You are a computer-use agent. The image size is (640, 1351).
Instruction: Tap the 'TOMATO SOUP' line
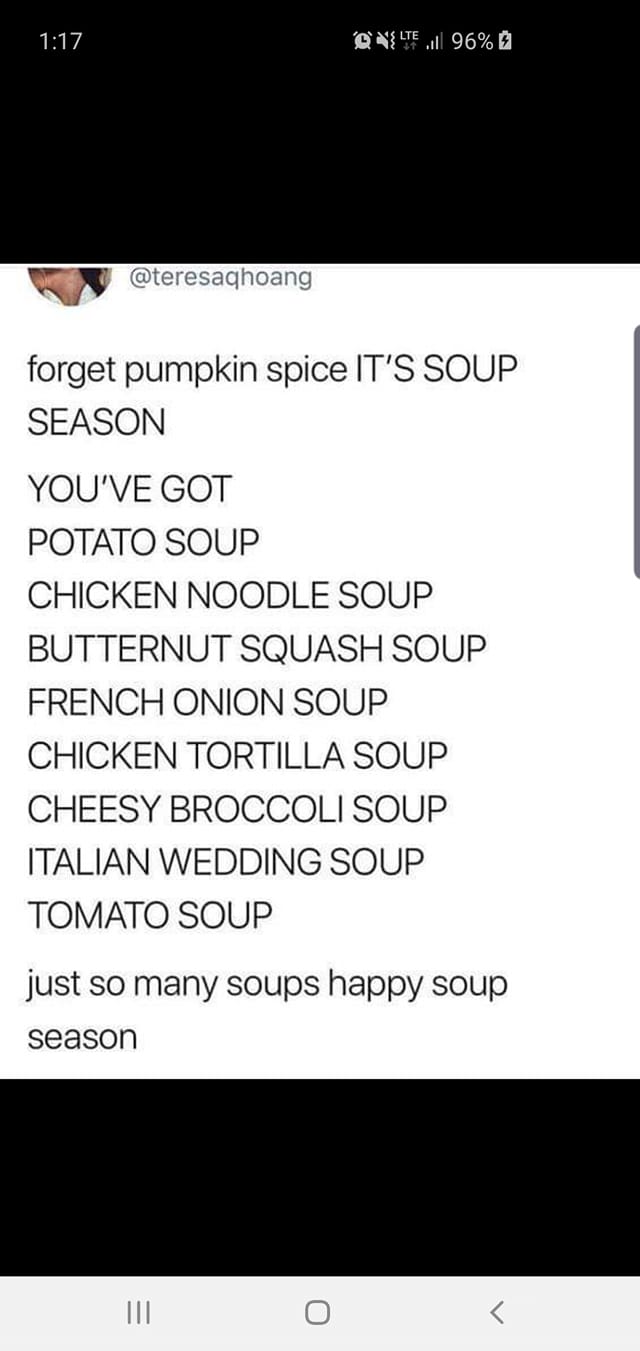pyautogui.click(x=150, y=914)
